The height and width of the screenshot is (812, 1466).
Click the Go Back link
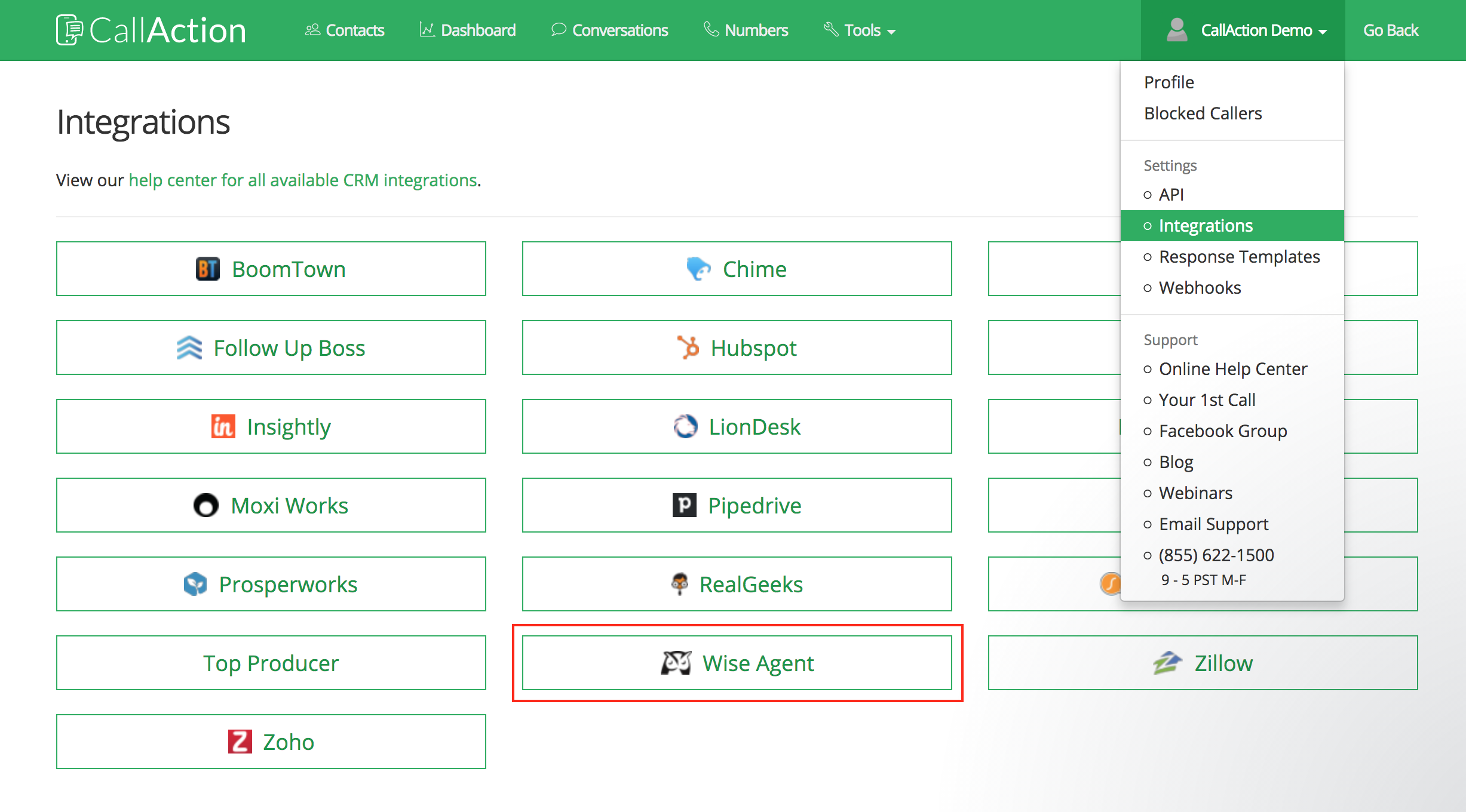click(1391, 30)
